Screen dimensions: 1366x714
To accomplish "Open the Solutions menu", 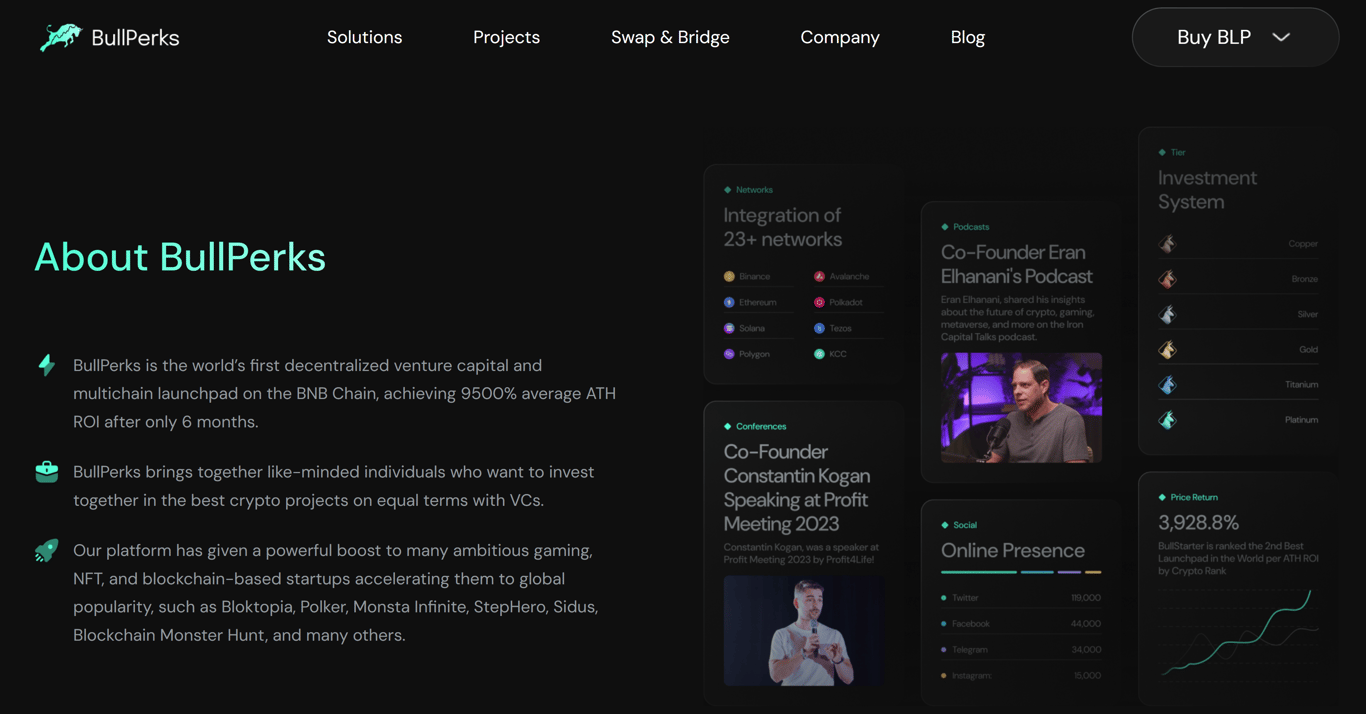I will [364, 37].
